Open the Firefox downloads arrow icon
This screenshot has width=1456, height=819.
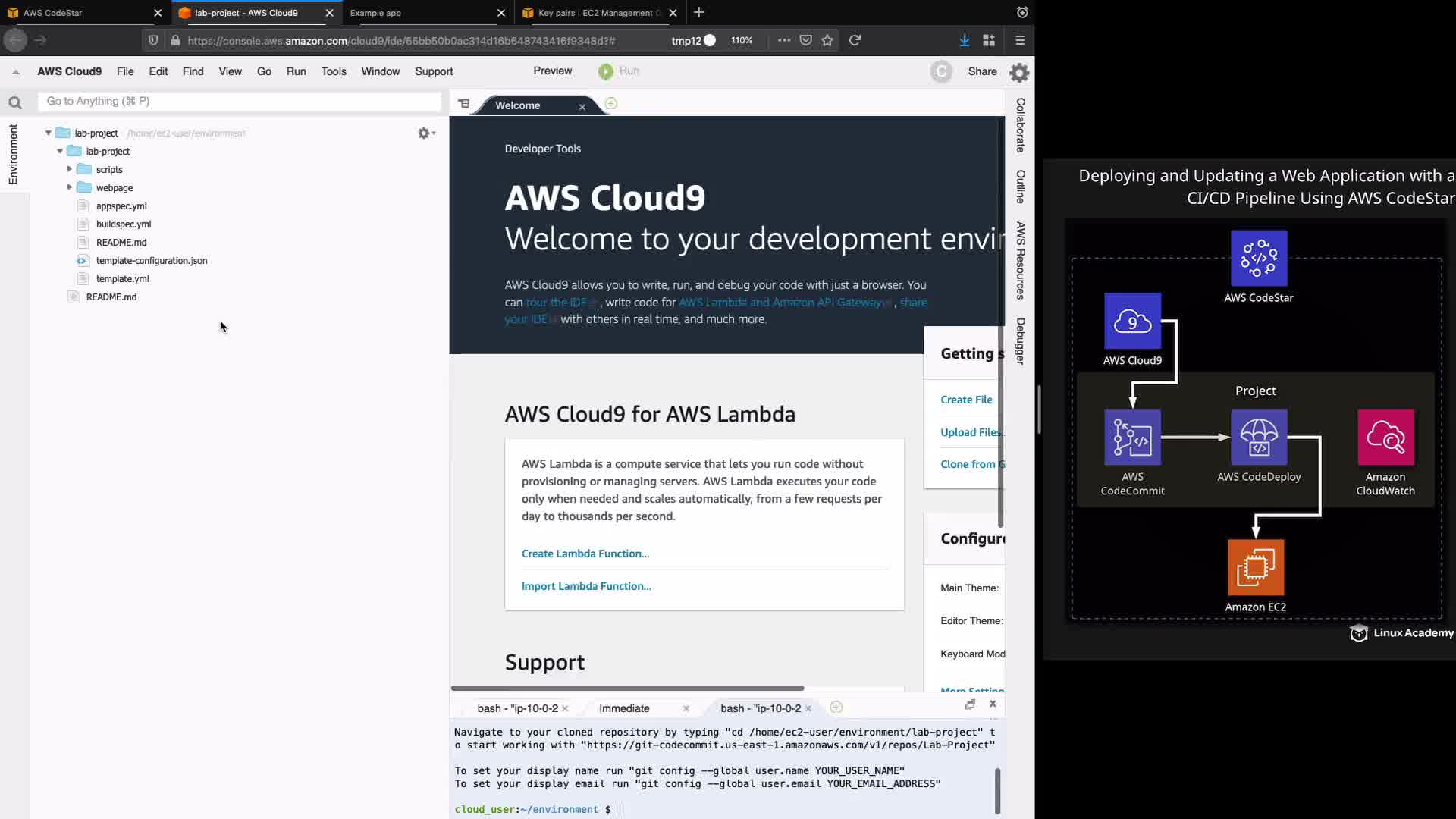click(964, 40)
